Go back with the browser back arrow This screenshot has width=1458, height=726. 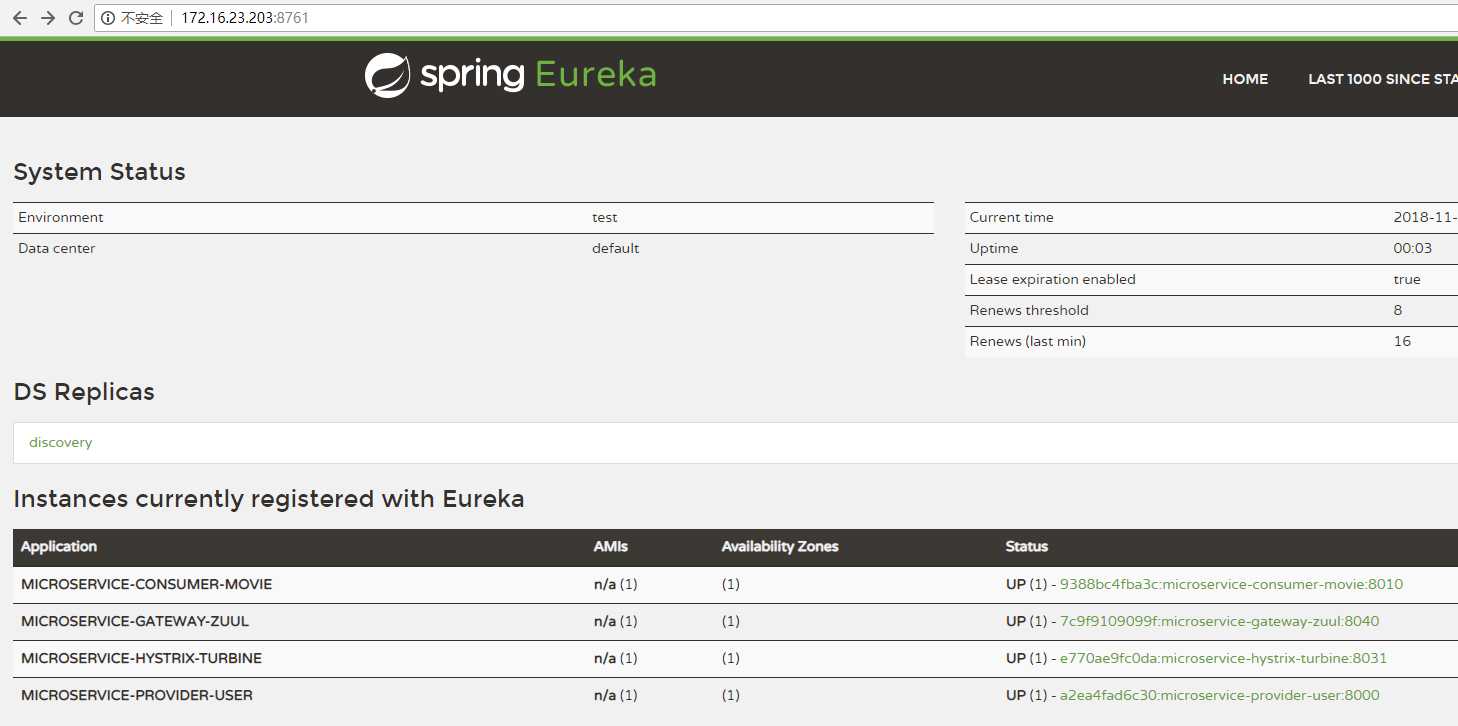tap(20, 18)
